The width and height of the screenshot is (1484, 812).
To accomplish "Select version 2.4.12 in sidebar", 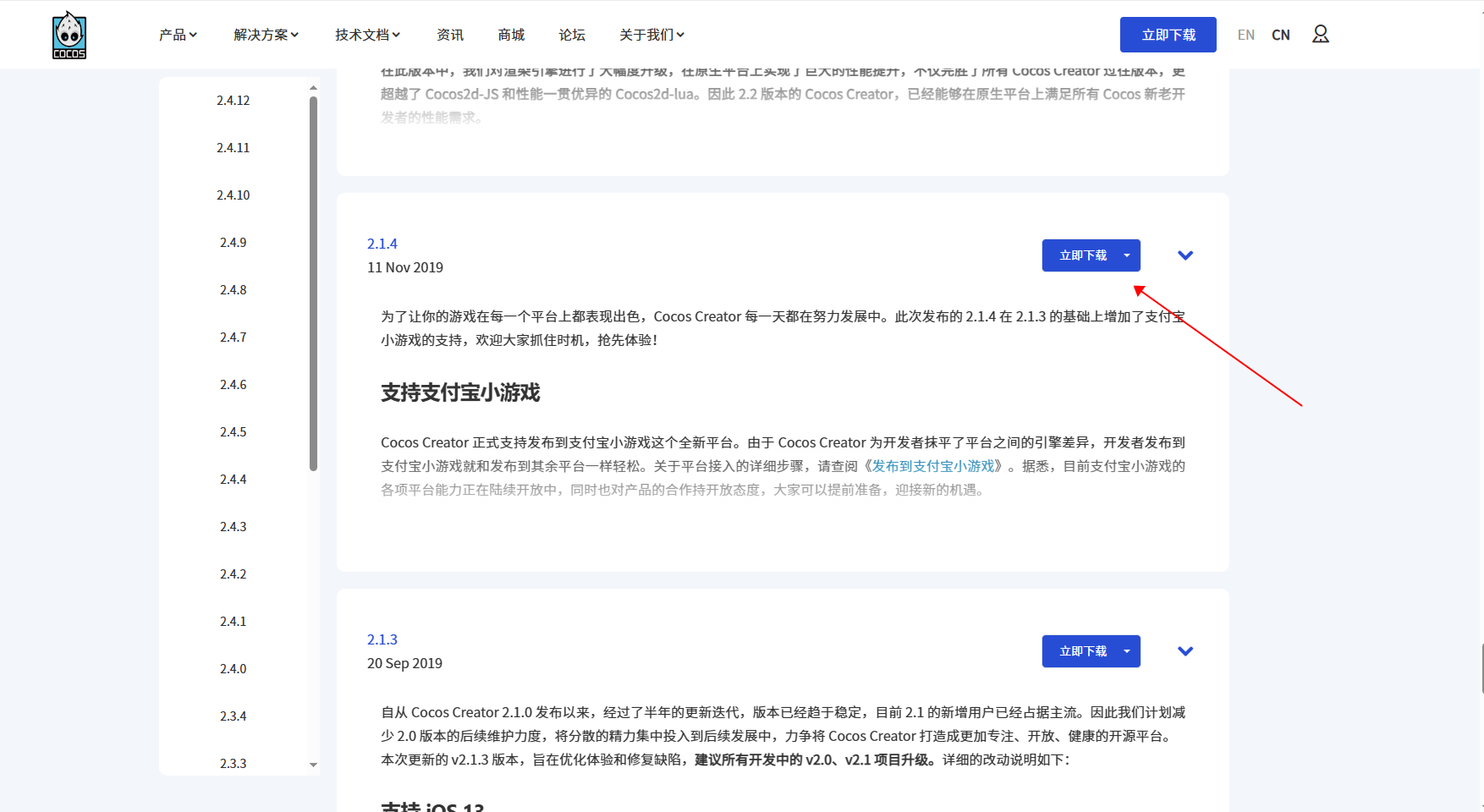I will coord(234,100).
